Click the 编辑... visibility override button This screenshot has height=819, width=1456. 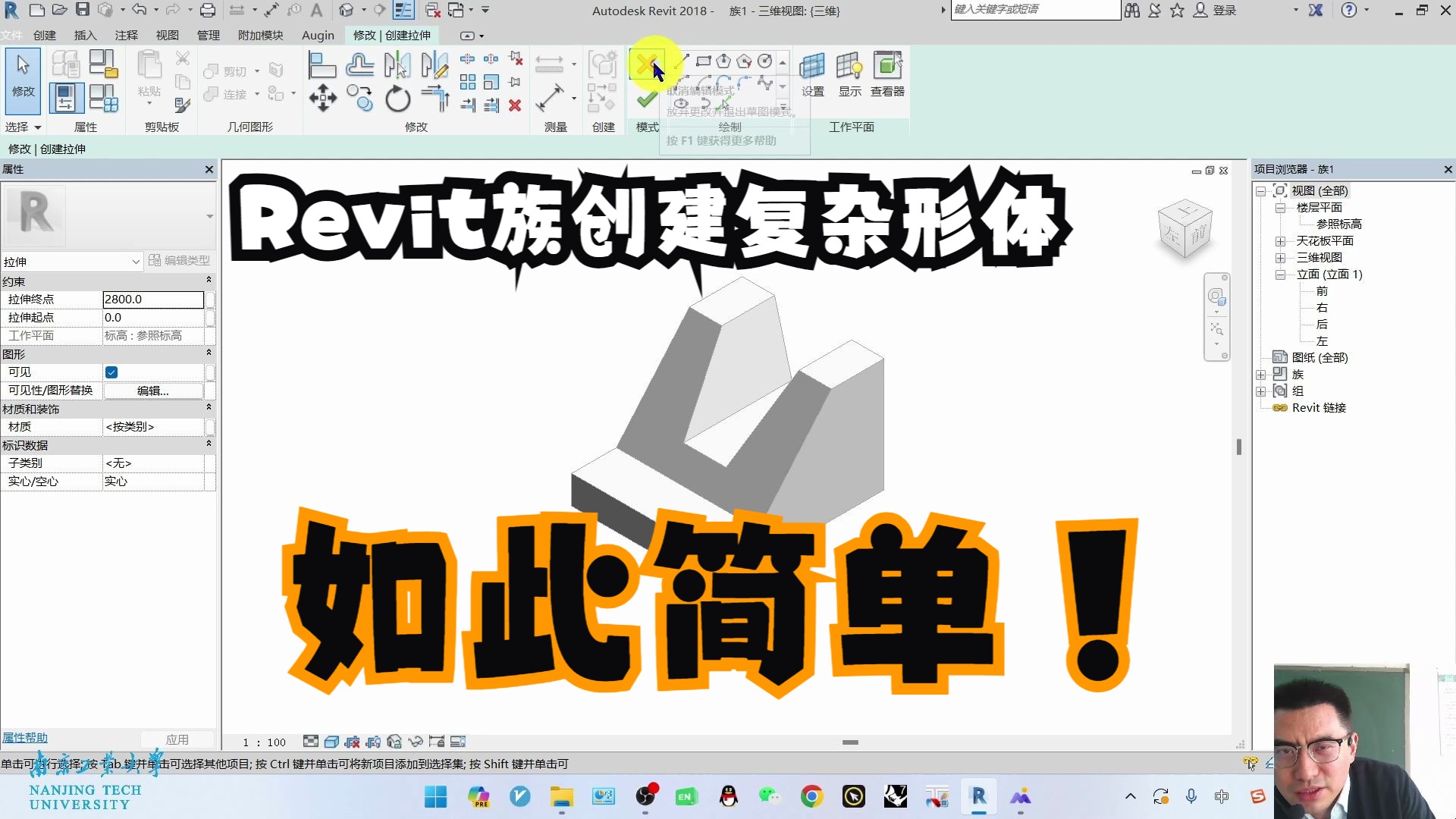click(x=152, y=391)
